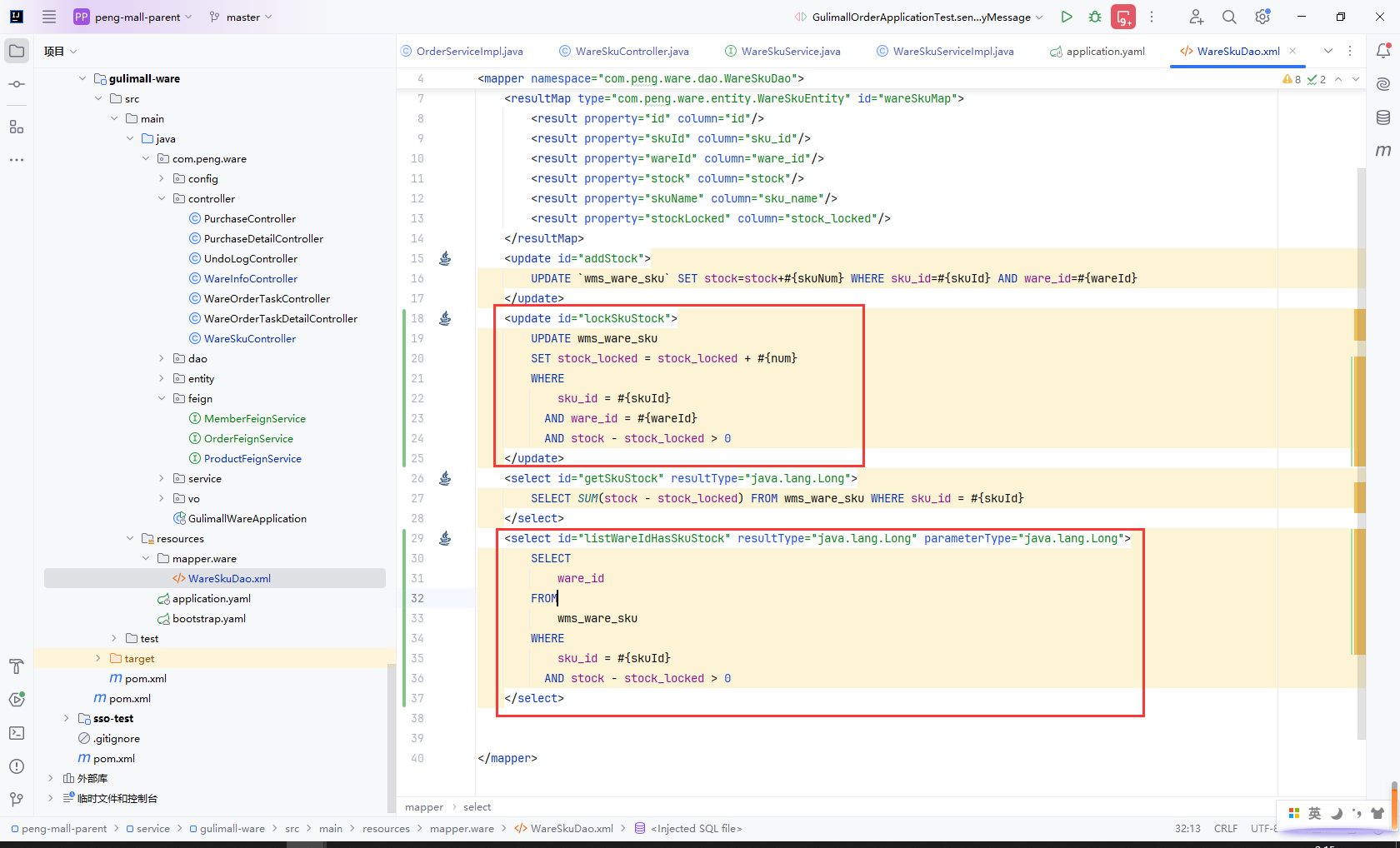Open the Problems tool window

[17, 766]
